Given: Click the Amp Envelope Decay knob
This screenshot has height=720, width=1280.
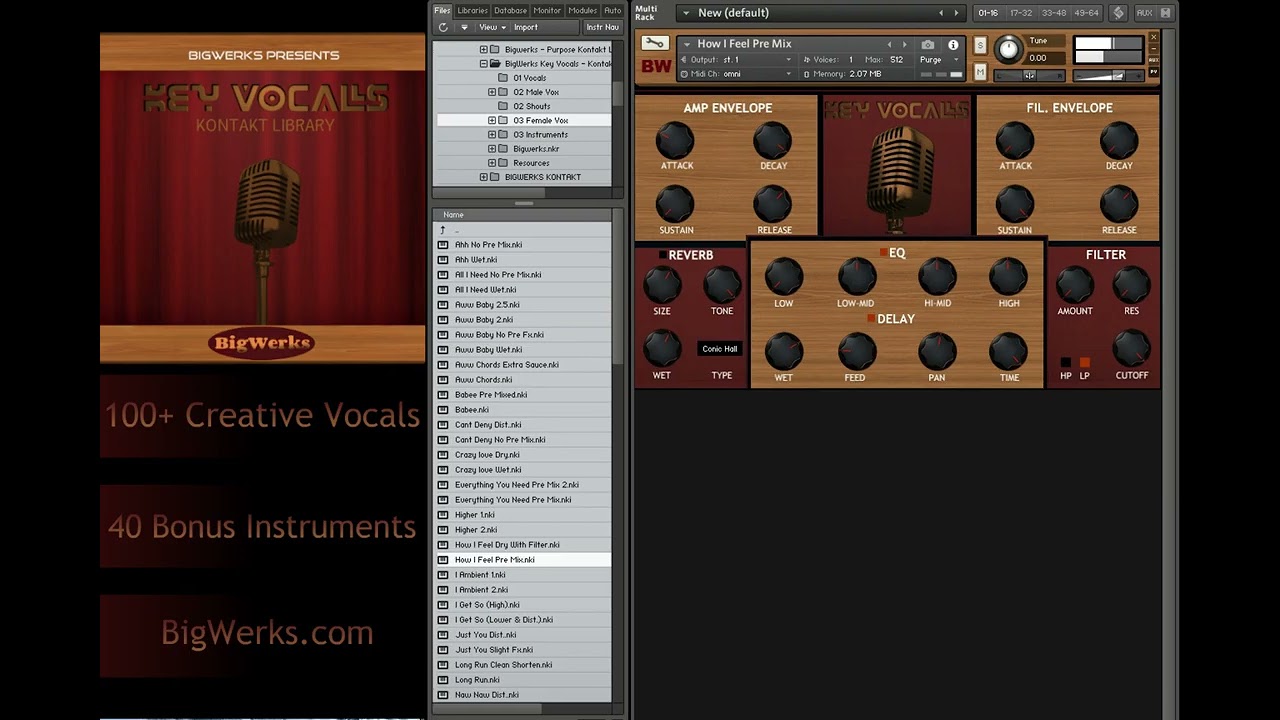Looking at the screenshot, I should (773, 141).
